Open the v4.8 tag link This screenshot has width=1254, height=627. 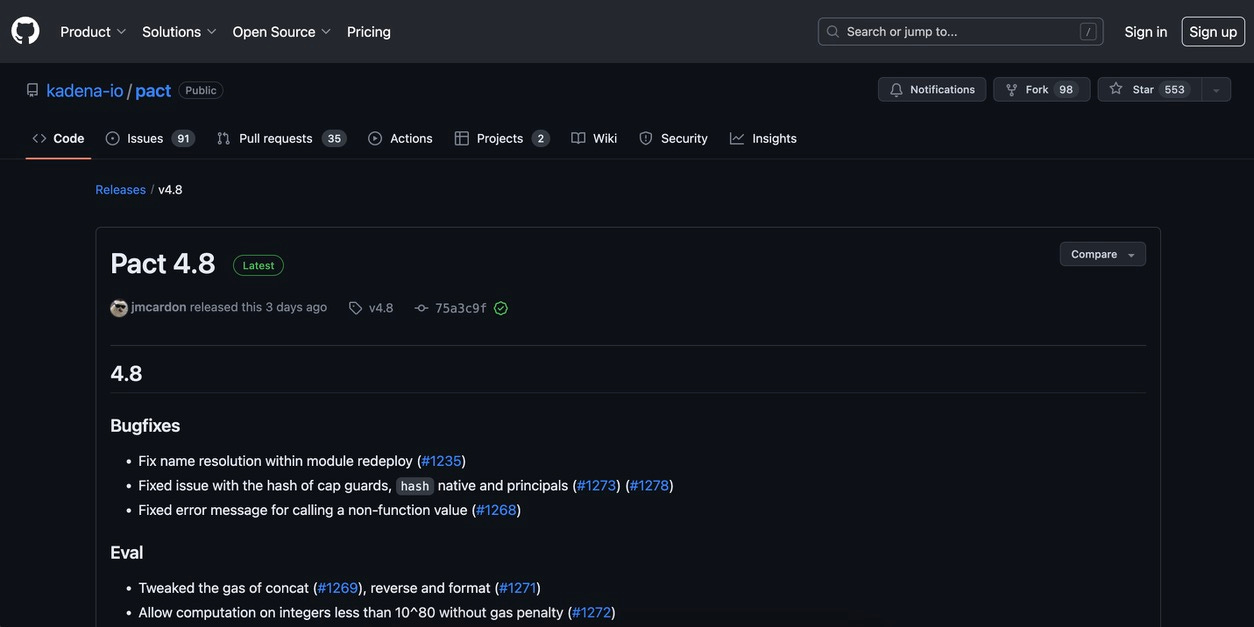coord(381,308)
